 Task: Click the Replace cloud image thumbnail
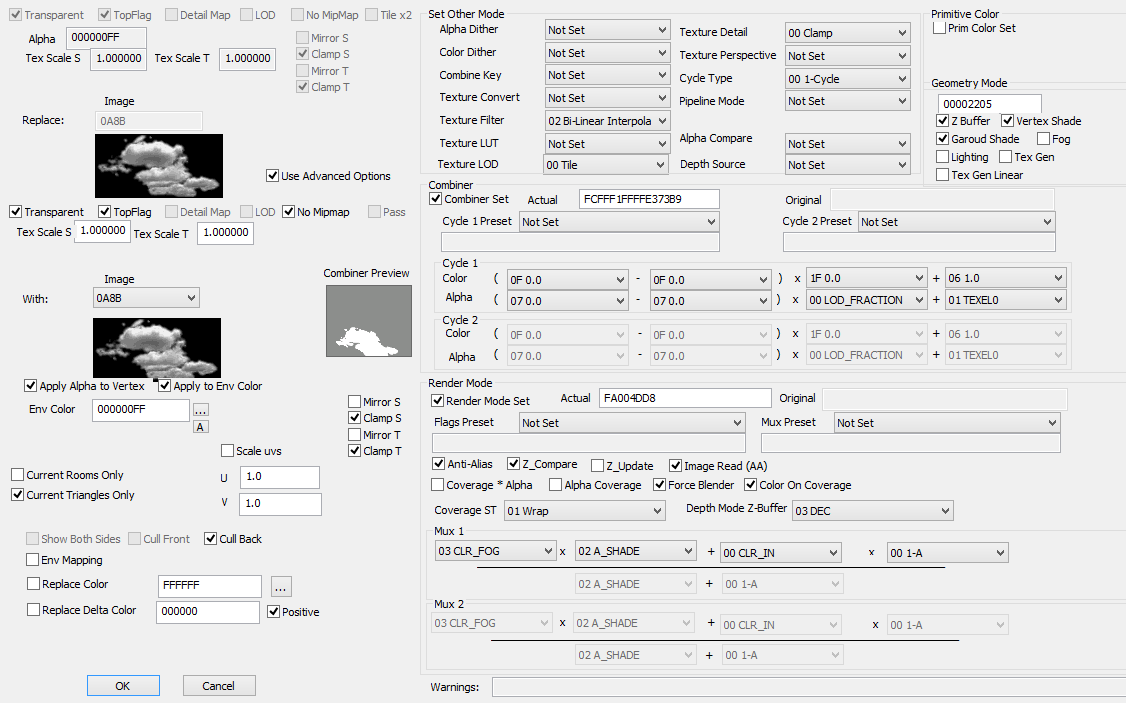click(x=159, y=166)
